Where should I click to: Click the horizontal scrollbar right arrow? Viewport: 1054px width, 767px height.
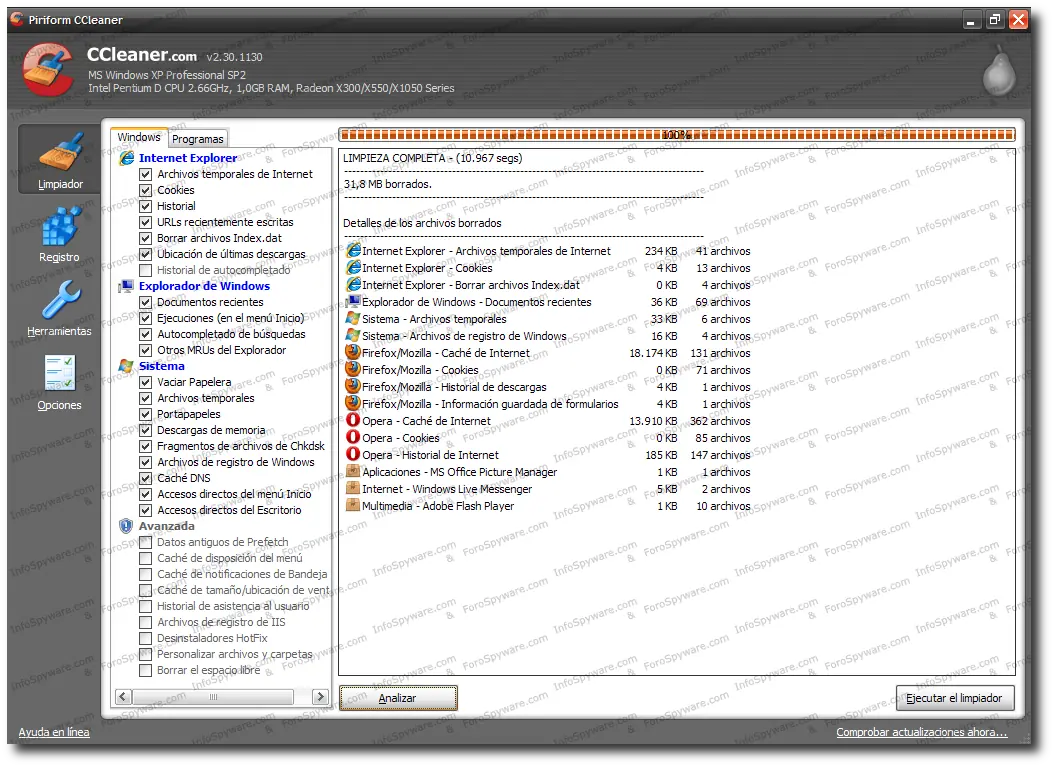[x=321, y=696]
